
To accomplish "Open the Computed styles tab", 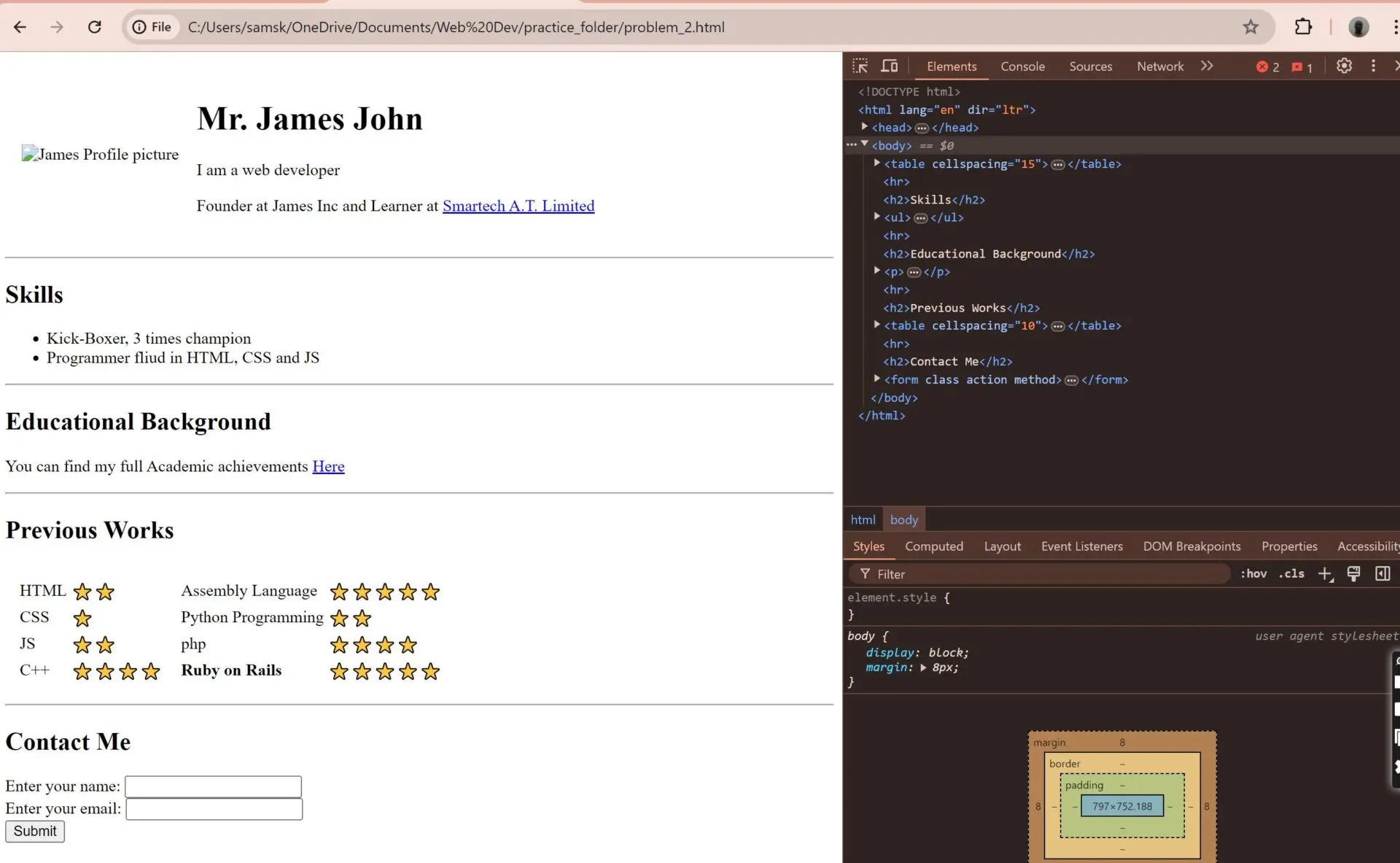I will 934,545.
